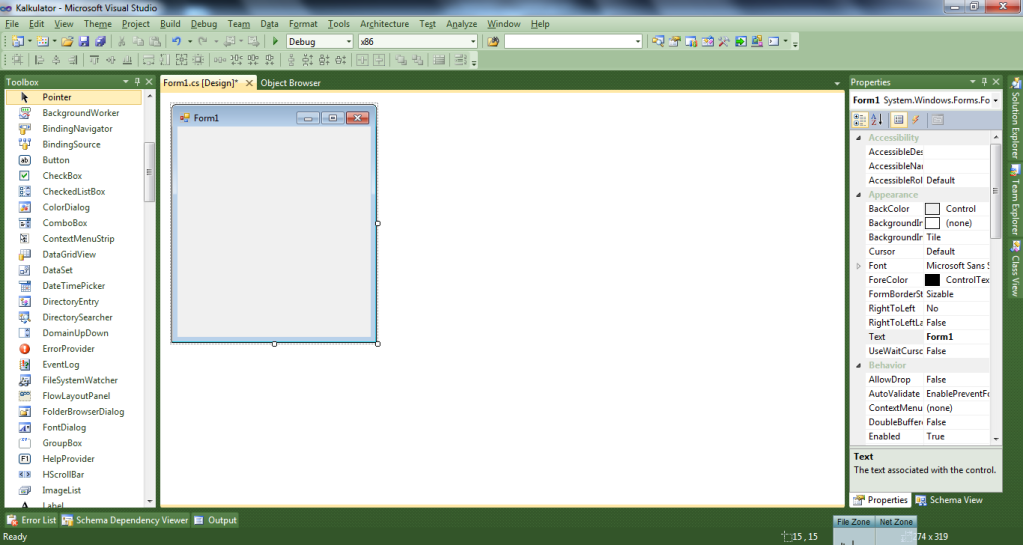Select DateTimePicker control in Toolbox

[73, 286]
